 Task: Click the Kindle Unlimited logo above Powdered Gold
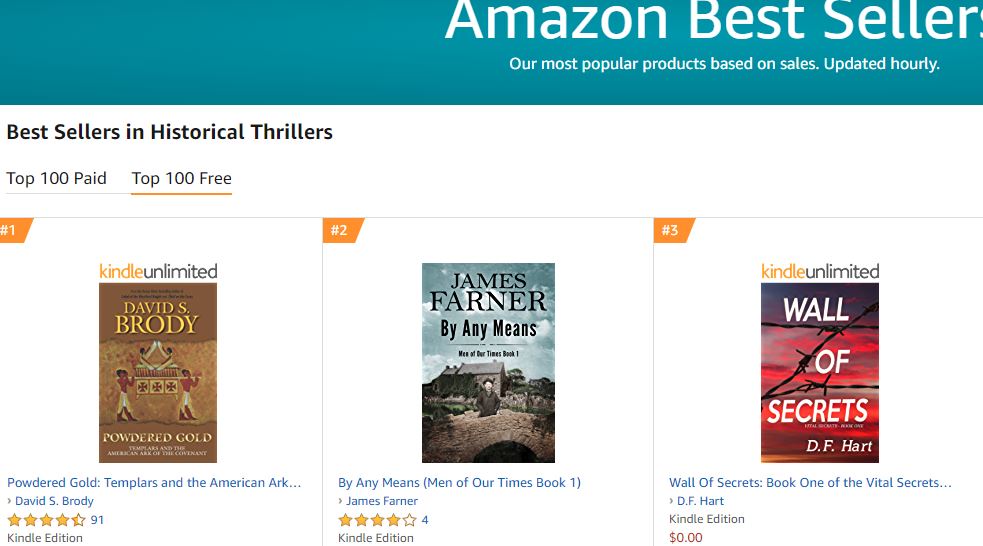158,271
